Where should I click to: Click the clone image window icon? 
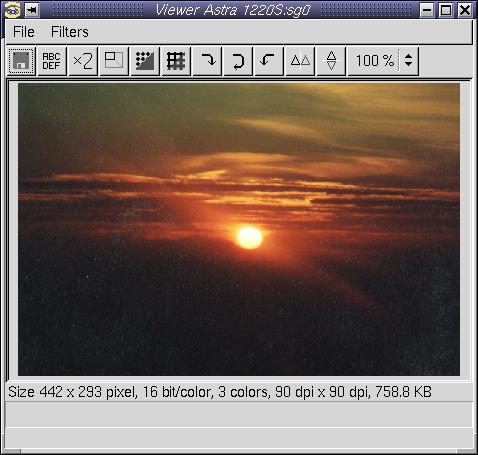coord(114,61)
